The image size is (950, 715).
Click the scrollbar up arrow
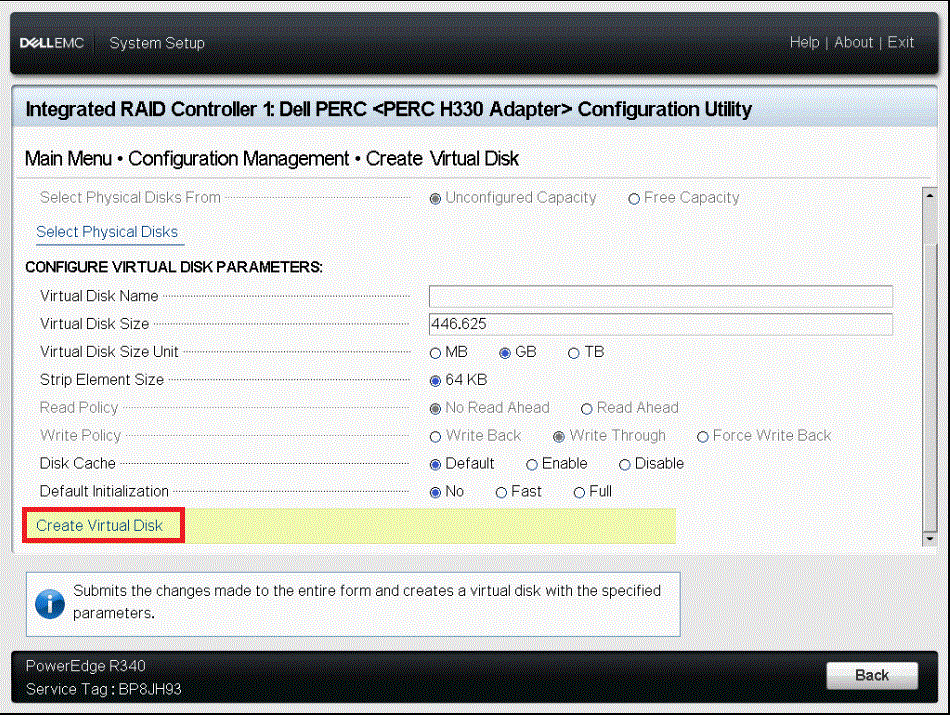pyautogui.click(x=929, y=196)
